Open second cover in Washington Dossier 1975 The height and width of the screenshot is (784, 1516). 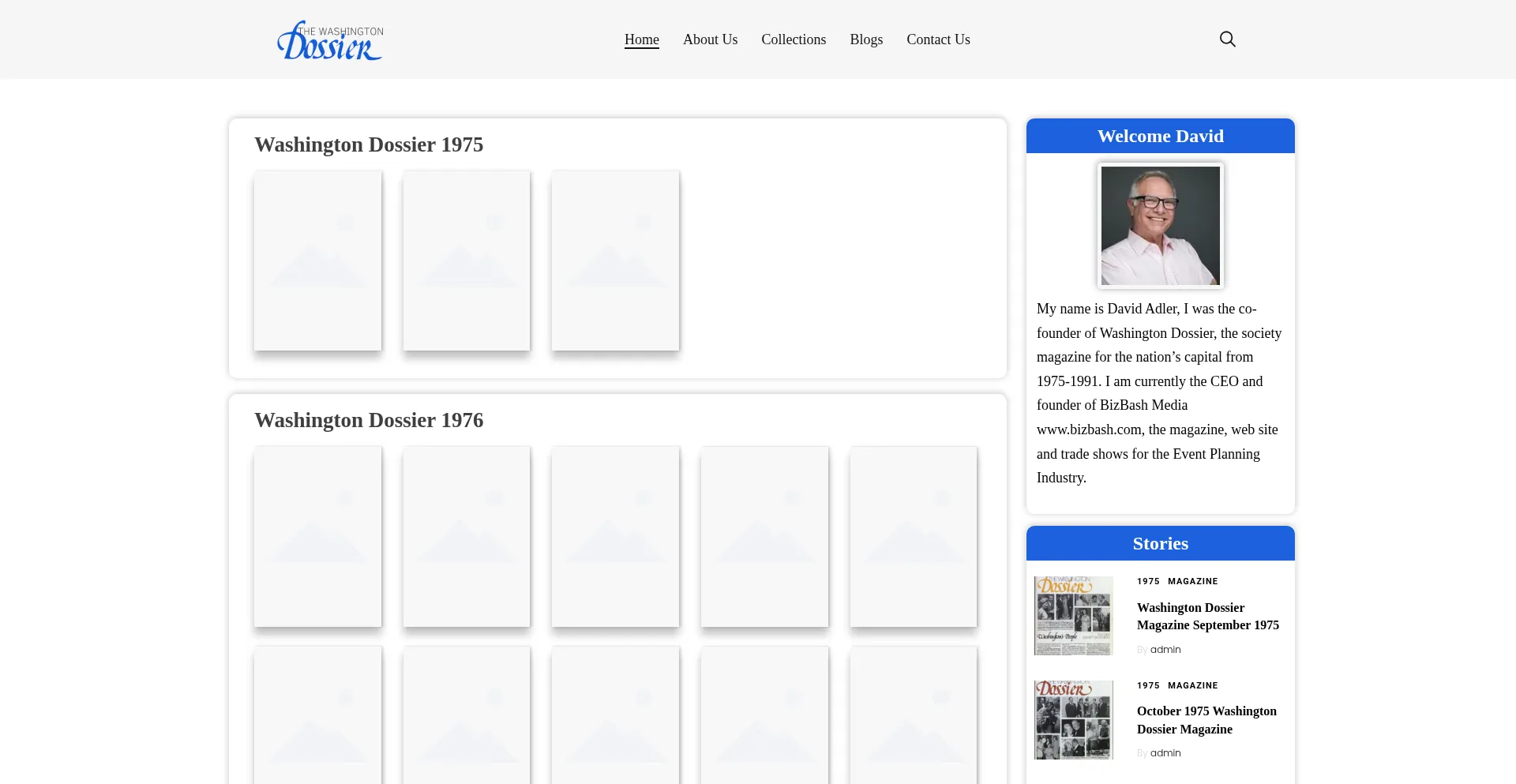click(466, 261)
